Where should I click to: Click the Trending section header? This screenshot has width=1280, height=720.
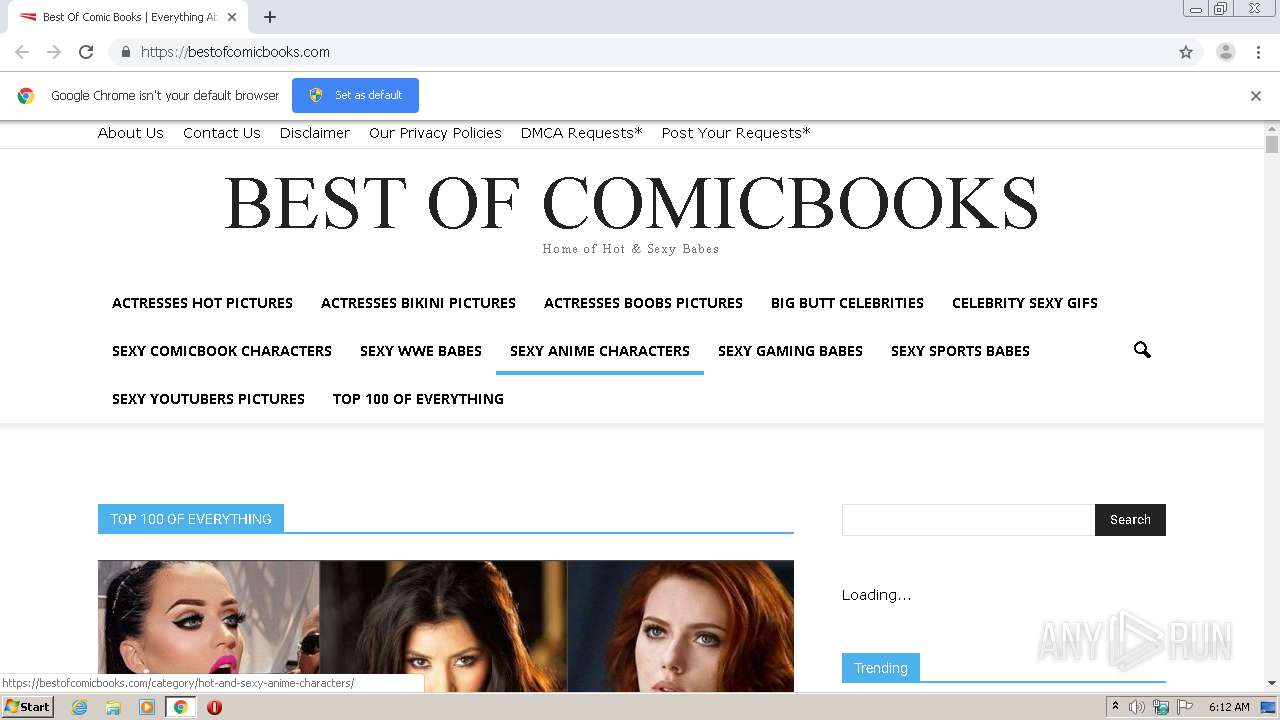click(x=881, y=668)
